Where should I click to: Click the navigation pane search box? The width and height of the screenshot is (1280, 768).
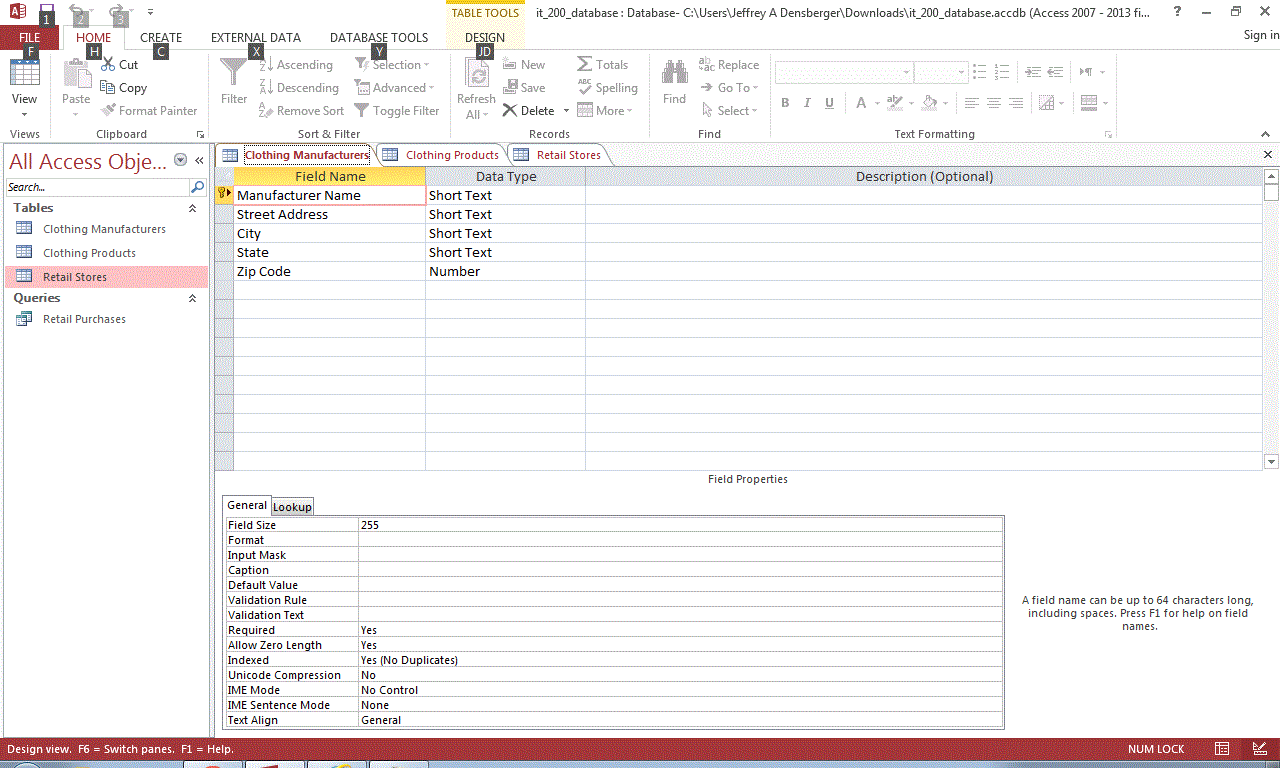95,187
